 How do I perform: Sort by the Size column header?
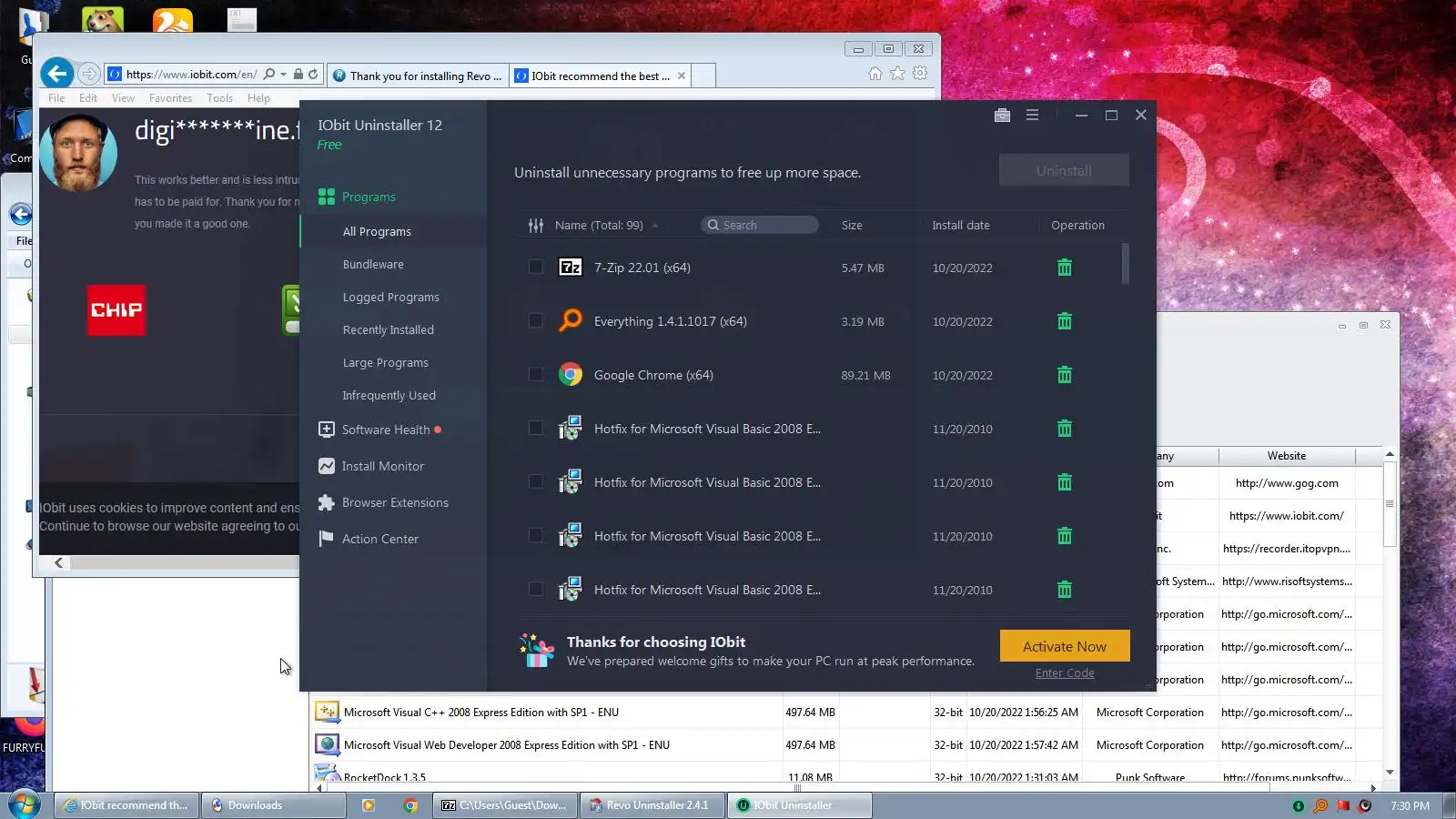pyautogui.click(x=852, y=225)
